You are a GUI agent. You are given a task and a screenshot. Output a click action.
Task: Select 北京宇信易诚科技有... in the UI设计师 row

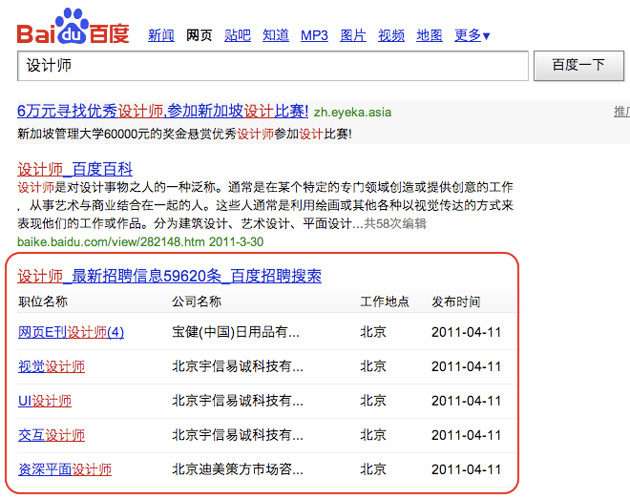tap(237, 401)
